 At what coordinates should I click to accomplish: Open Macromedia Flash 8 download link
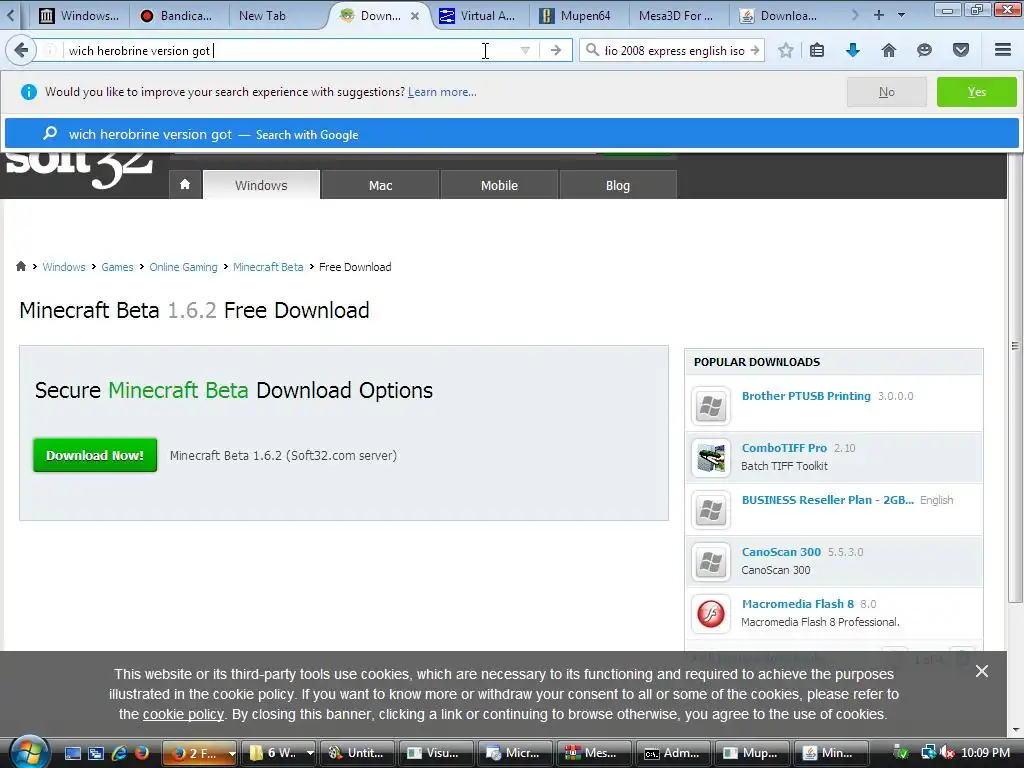coord(797,604)
